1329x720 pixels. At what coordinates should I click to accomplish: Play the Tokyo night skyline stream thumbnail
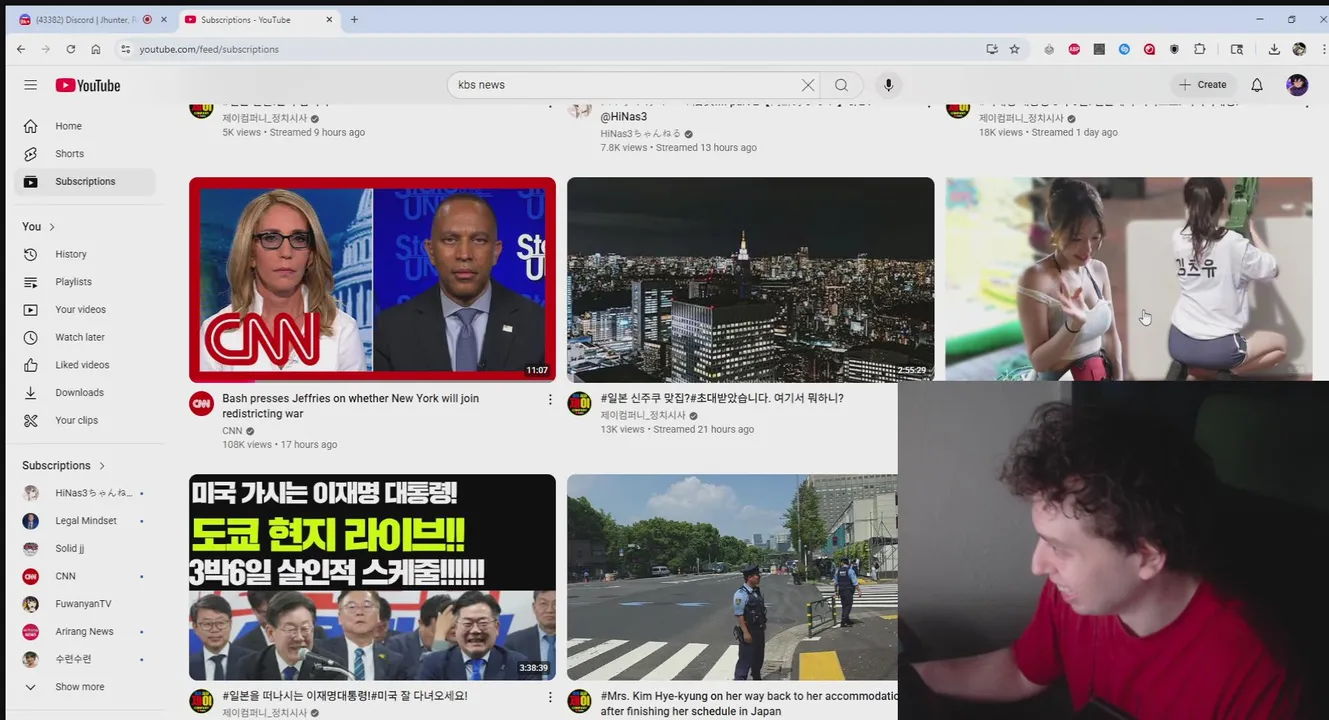750,280
